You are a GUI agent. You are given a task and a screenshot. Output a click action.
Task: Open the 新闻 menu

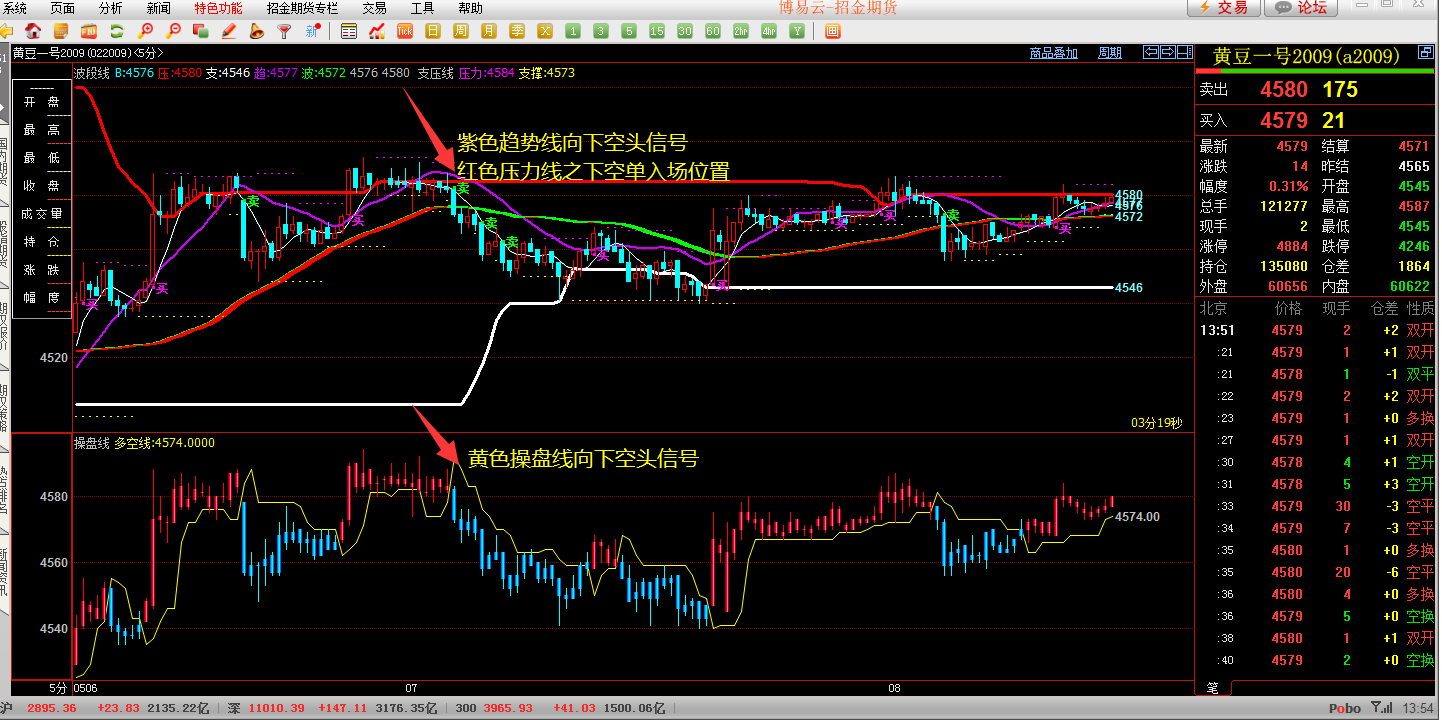tap(158, 8)
